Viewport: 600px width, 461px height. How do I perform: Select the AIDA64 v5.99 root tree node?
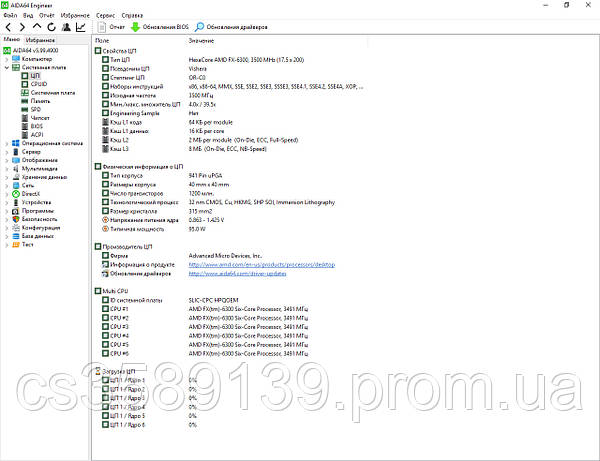36,50
